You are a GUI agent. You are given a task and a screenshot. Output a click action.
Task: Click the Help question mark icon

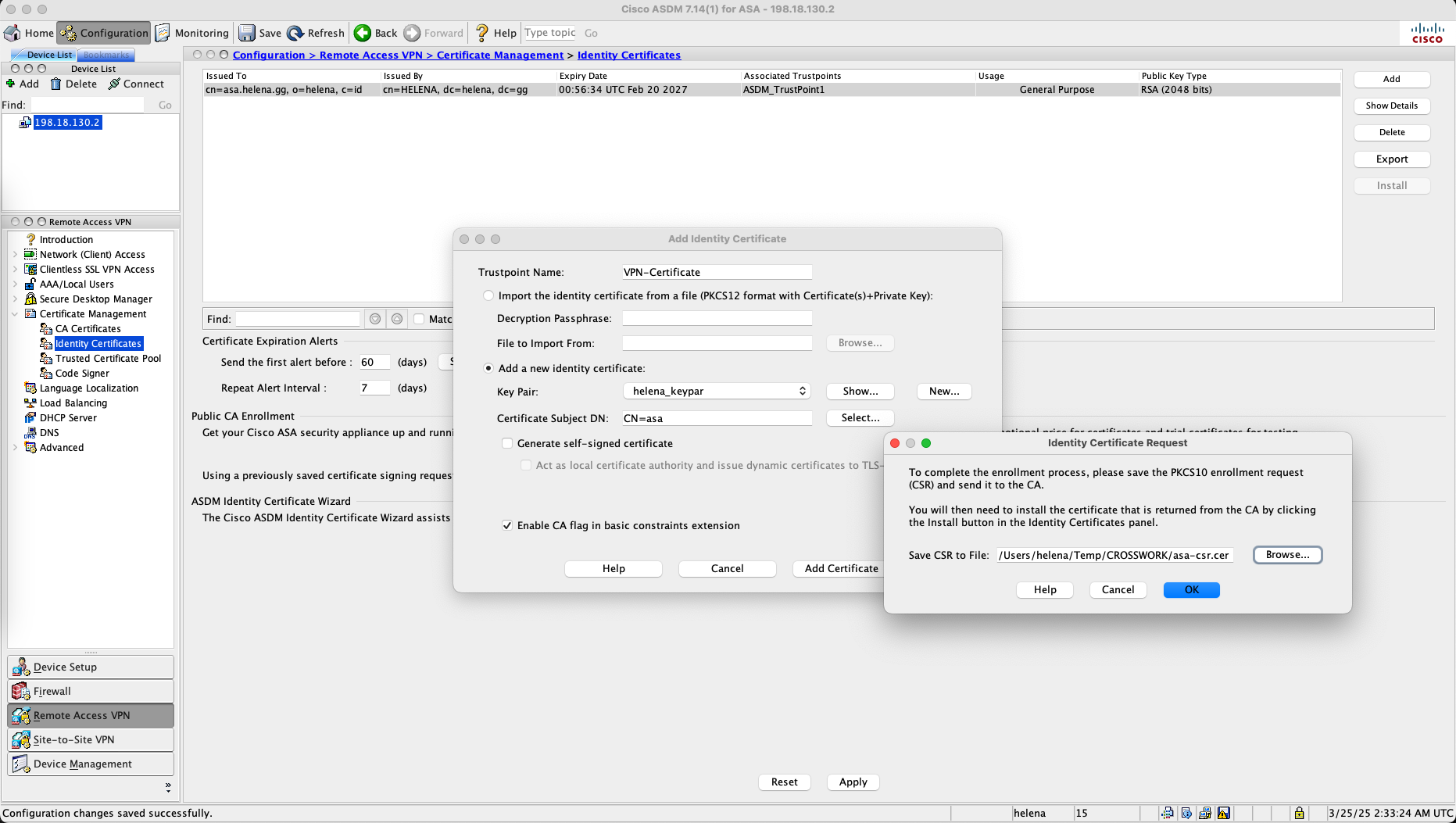[482, 33]
